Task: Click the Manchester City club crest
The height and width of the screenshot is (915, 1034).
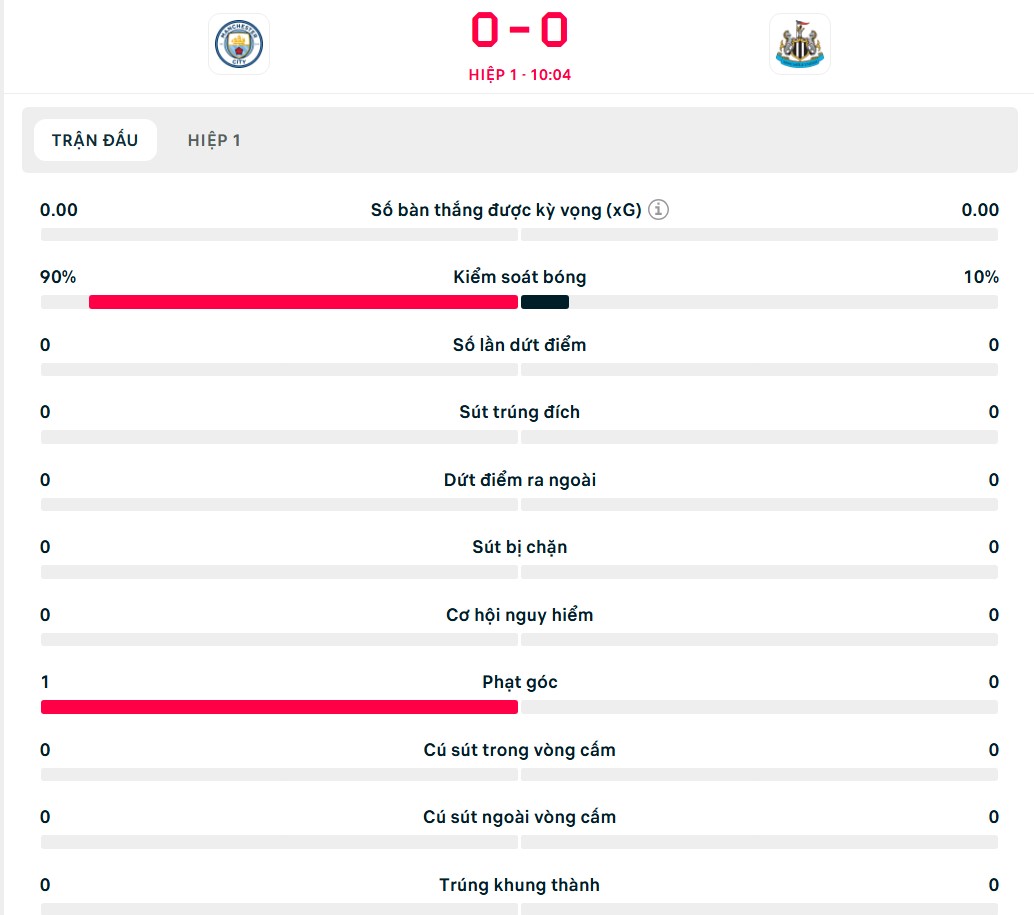Action: click(x=239, y=44)
